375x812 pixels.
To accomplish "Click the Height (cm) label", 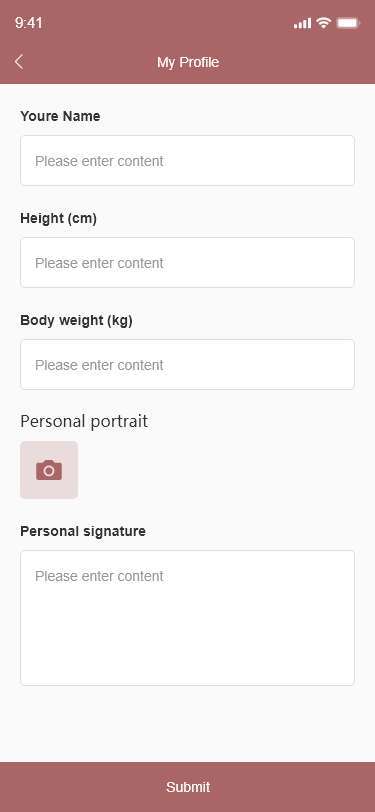I will 59,219.
